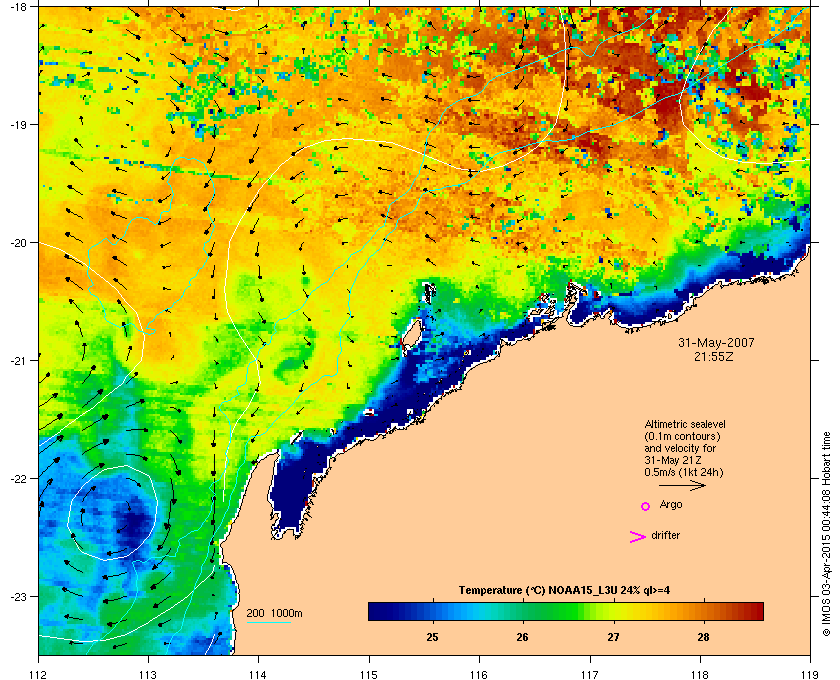Click the latitude axis label -18
The width and height of the screenshot is (840, 680).
click(18, 6)
